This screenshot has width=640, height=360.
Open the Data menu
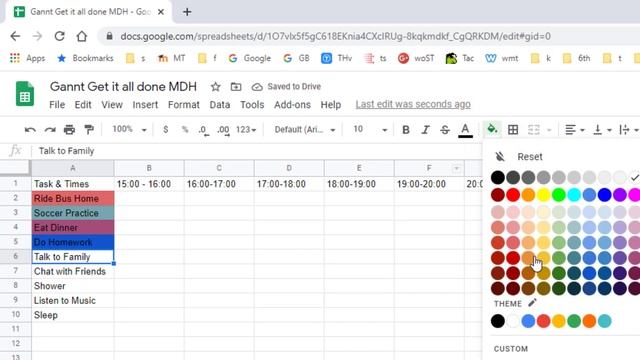click(x=220, y=105)
